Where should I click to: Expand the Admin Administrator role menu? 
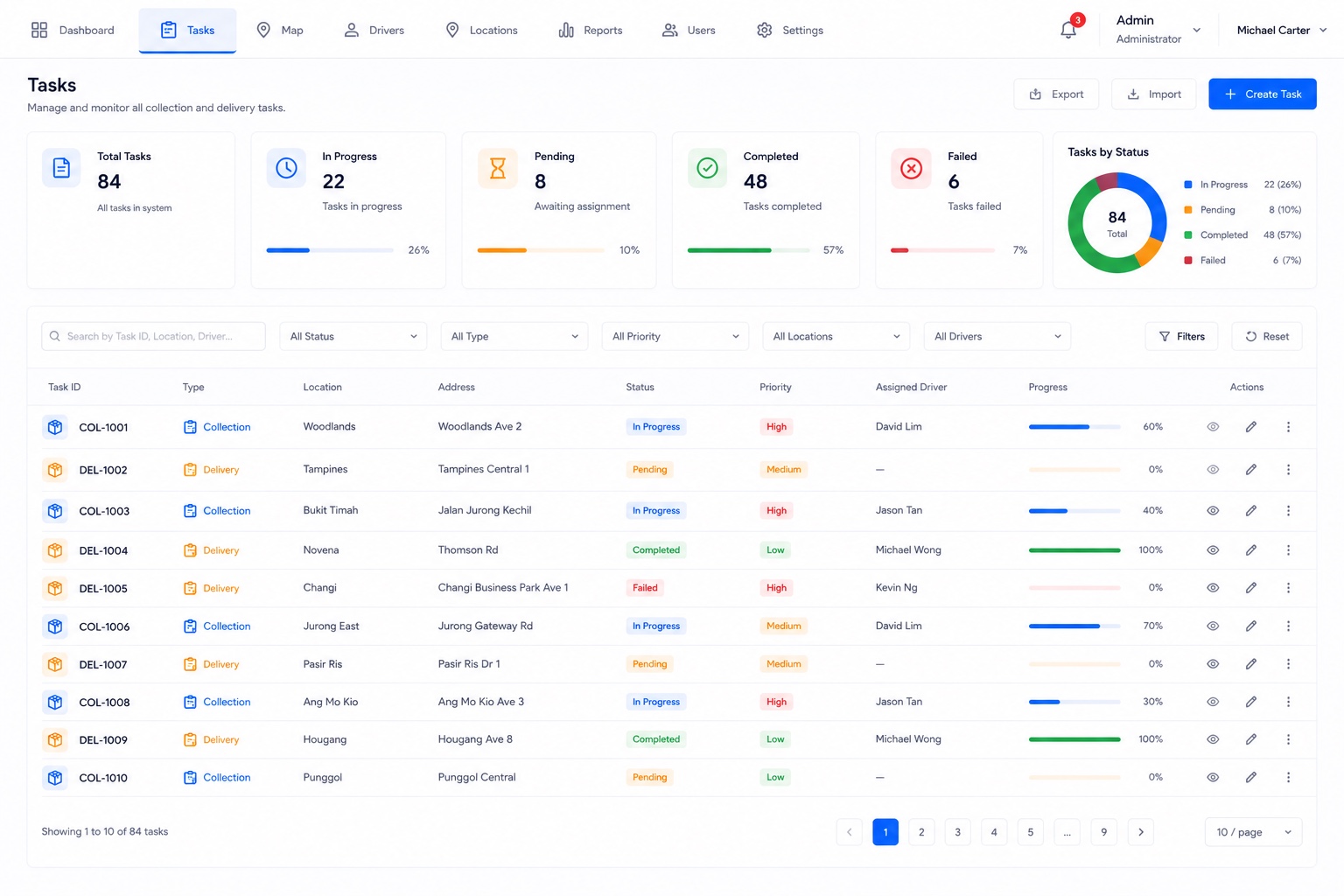1158,30
